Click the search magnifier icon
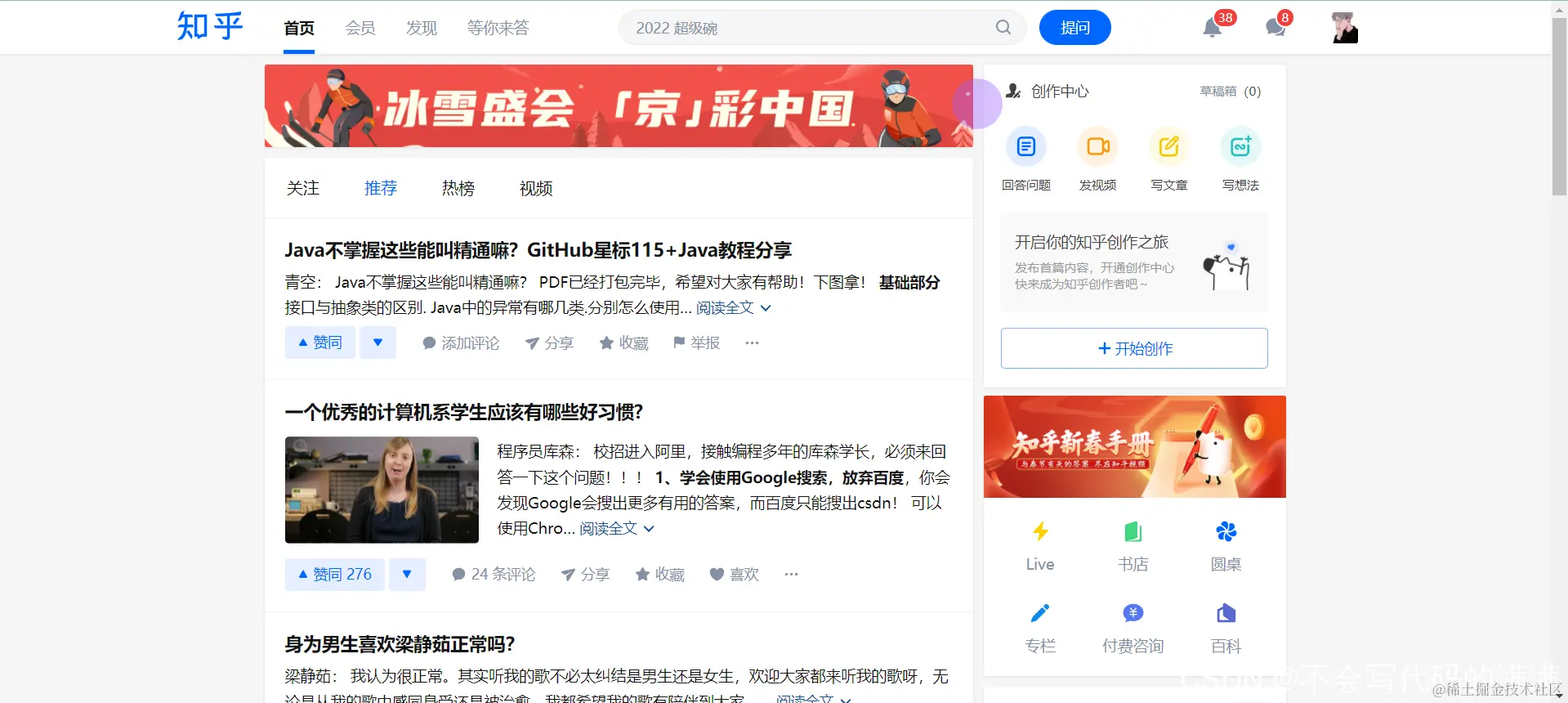 coord(1003,28)
